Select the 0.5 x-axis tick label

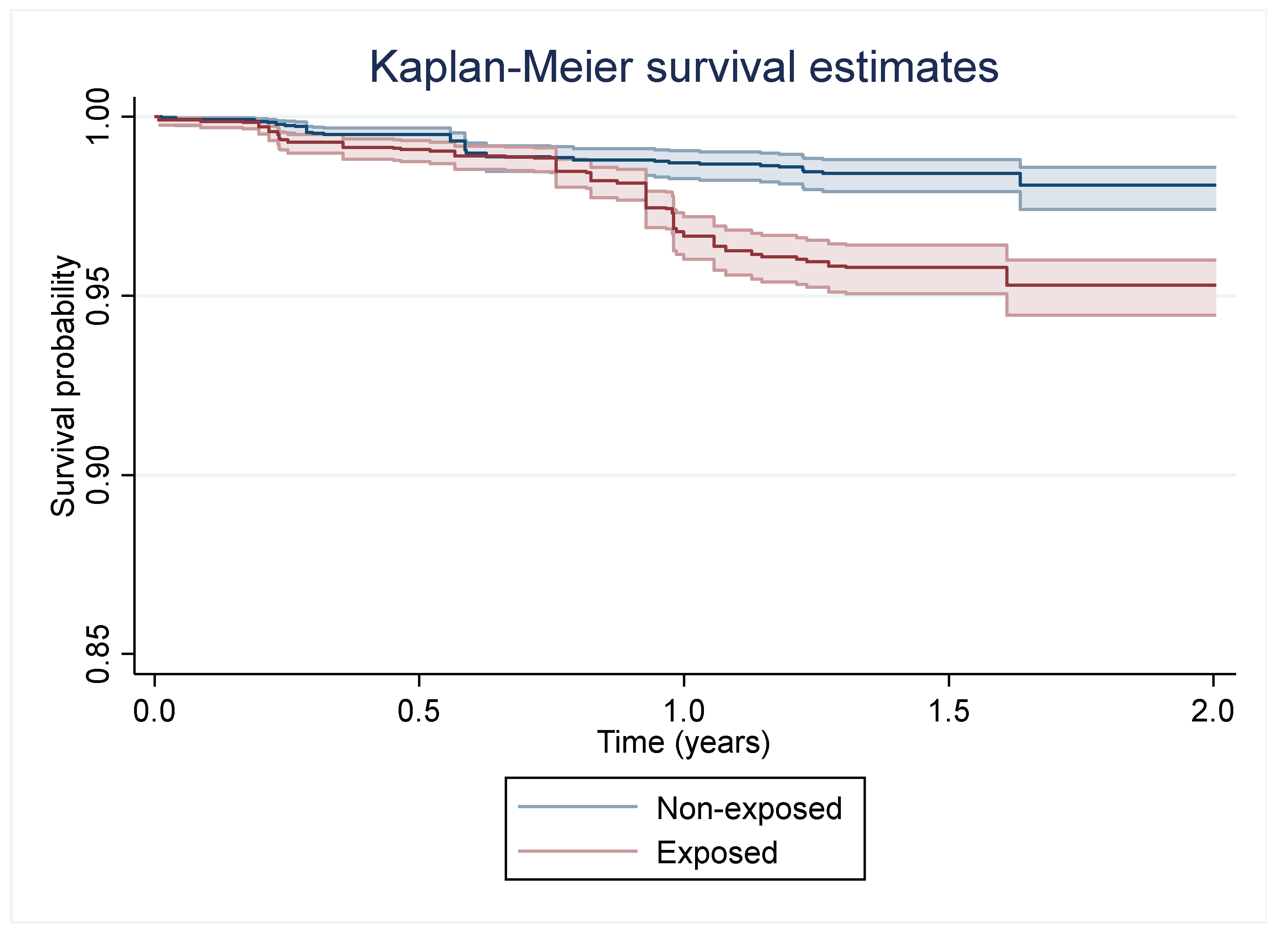[x=419, y=711]
